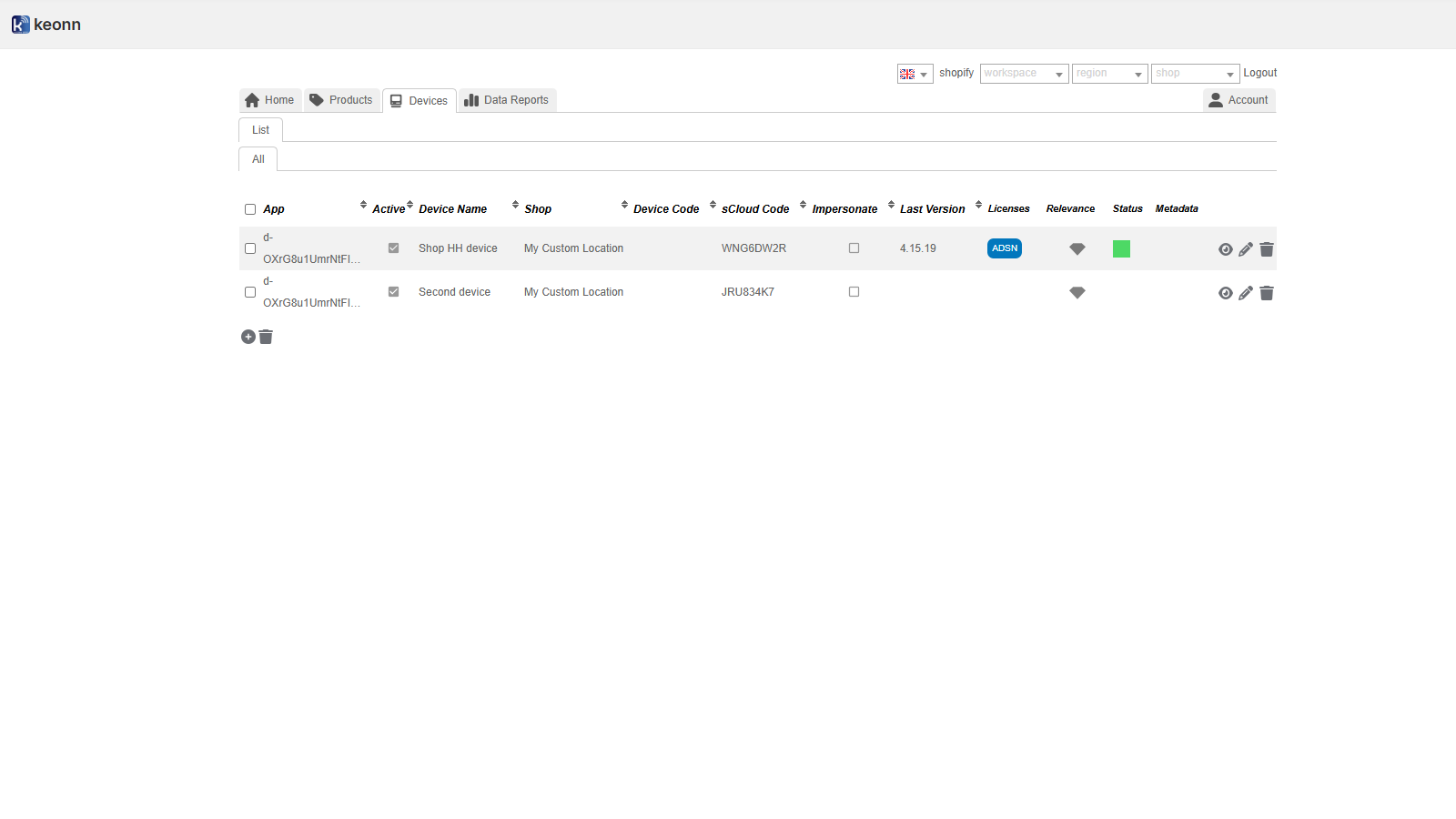Click the keonn logo icon
Screen dimensions: 1456x819
pos(20,25)
